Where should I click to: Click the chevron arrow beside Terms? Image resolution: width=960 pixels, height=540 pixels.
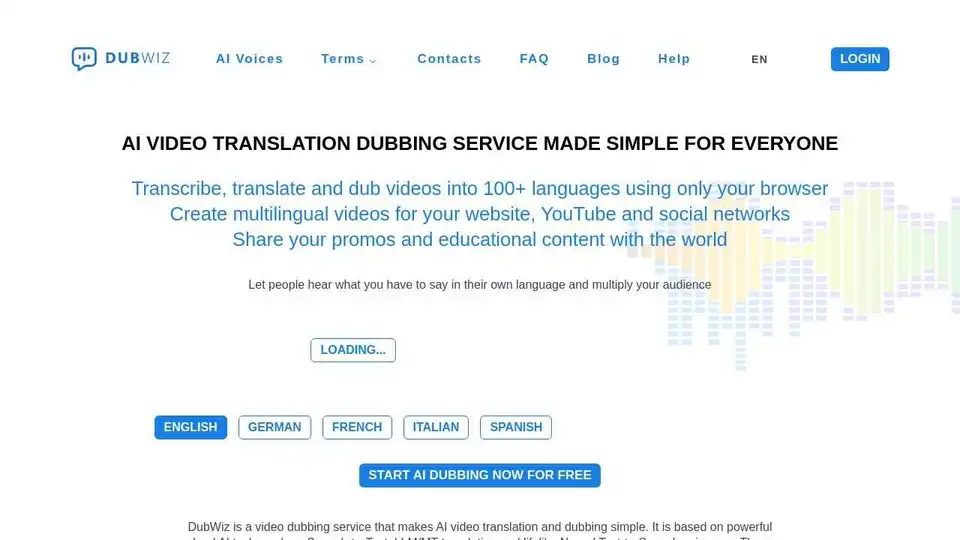373,61
